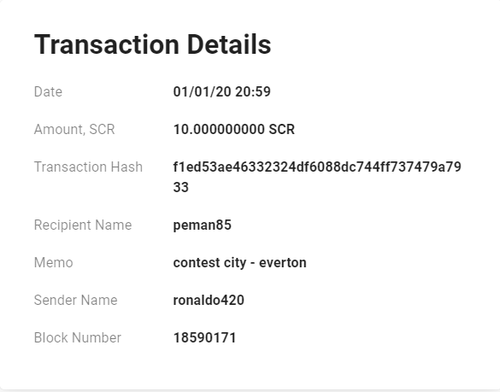
Task: Open sender ronaldo420
Action: 209,300
